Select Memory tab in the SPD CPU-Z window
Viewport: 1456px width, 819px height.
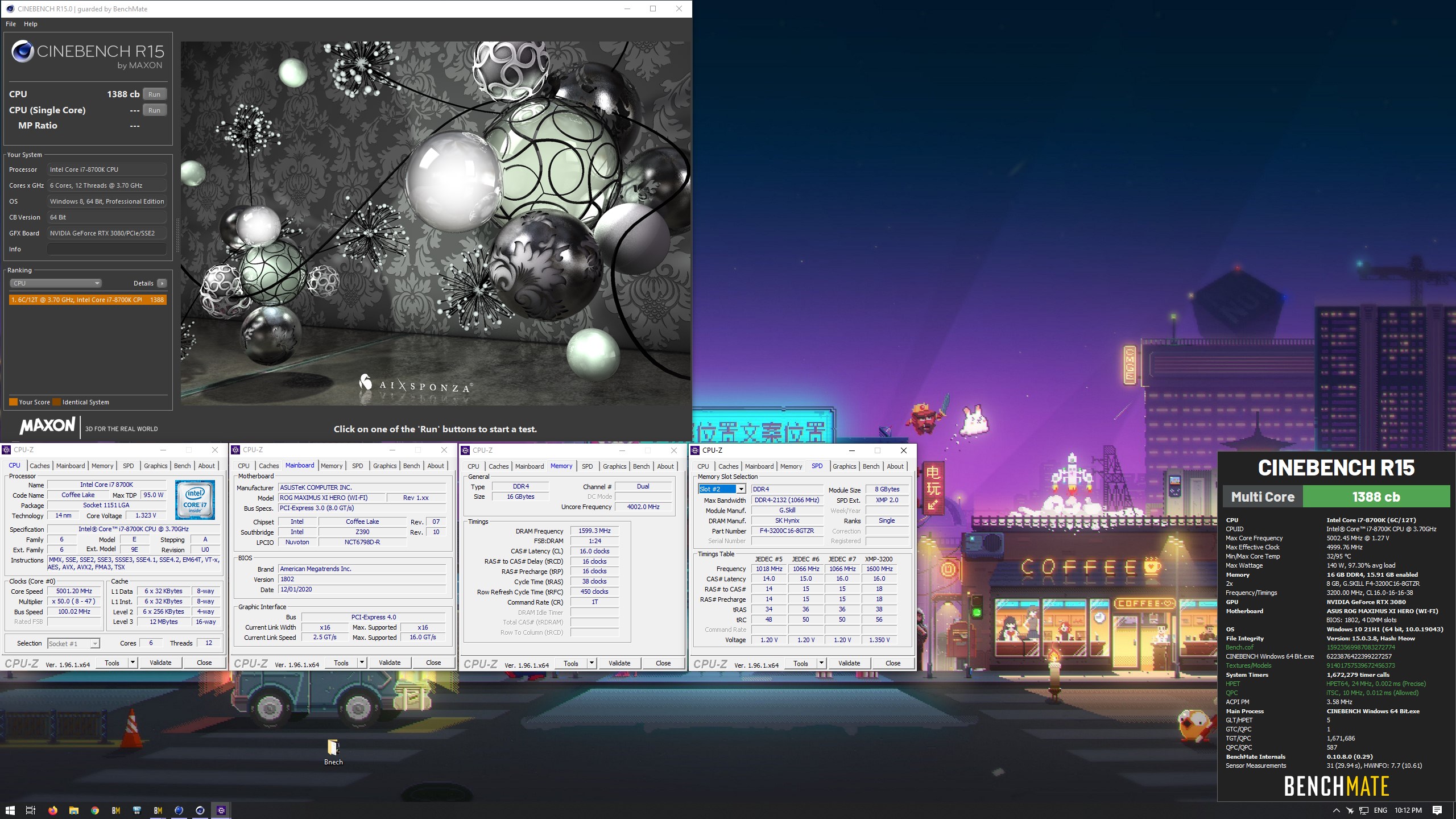tap(791, 466)
